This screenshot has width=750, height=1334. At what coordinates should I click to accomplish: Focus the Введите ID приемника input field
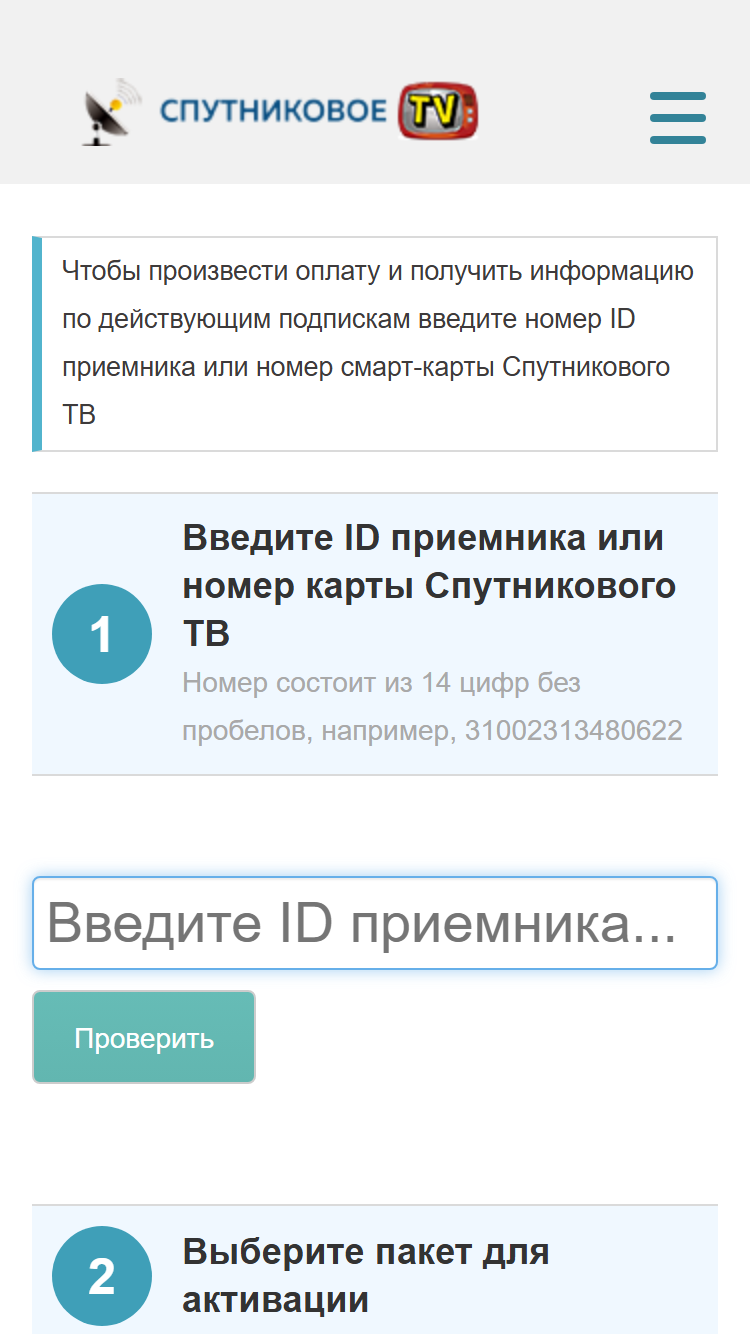[375, 923]
